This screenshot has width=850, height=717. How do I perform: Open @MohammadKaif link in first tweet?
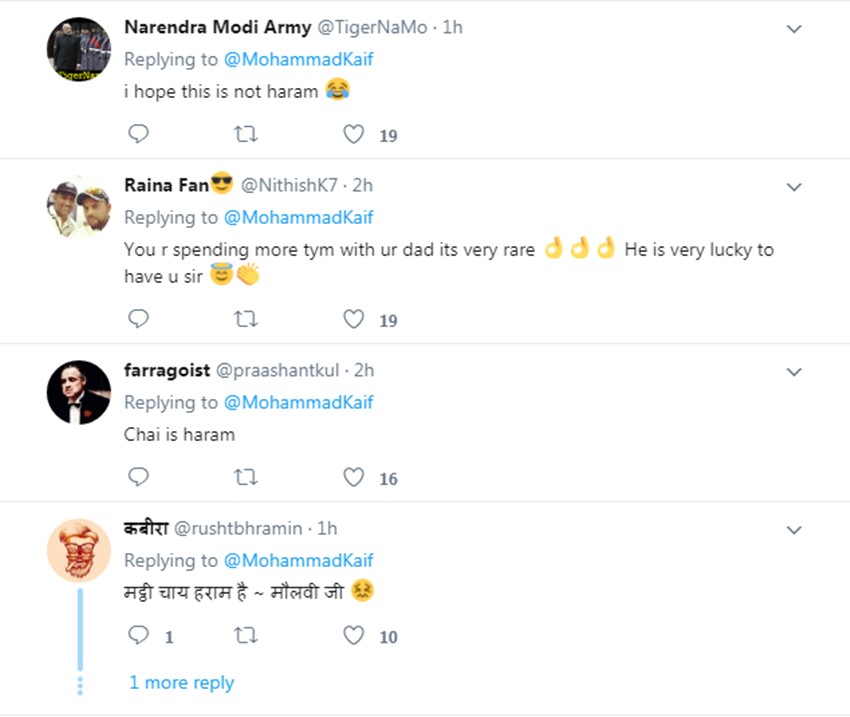[298, 59]
